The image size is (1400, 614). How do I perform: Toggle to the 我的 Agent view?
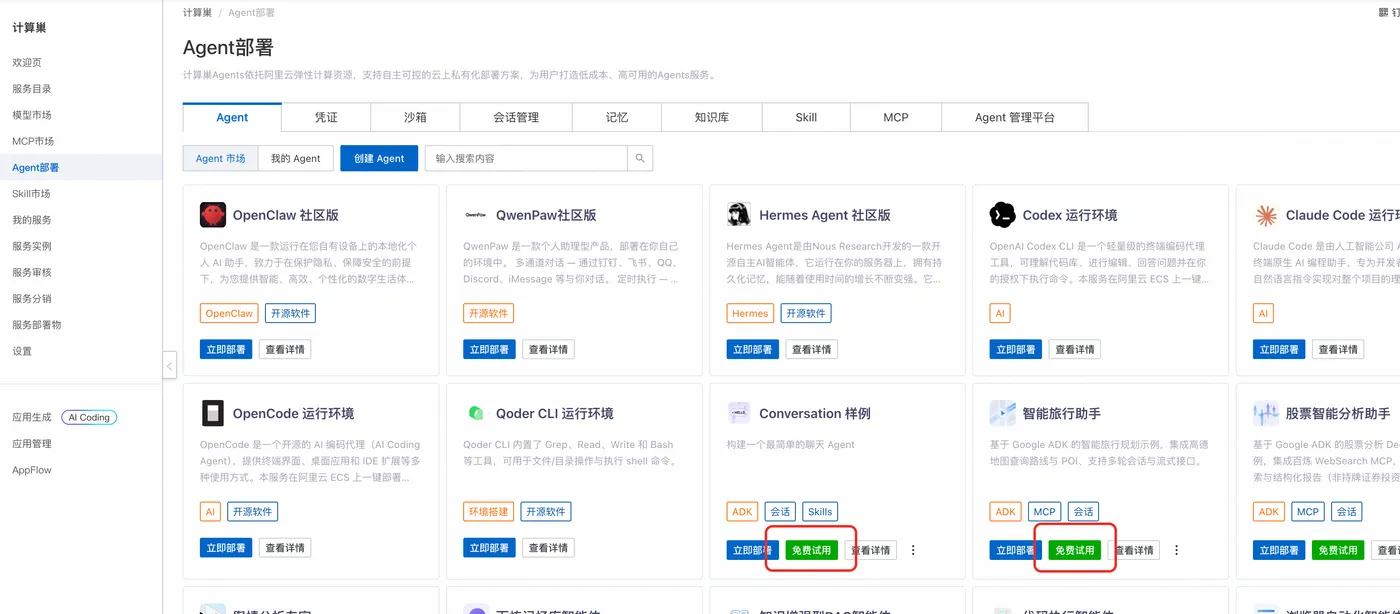click(295, 158)
